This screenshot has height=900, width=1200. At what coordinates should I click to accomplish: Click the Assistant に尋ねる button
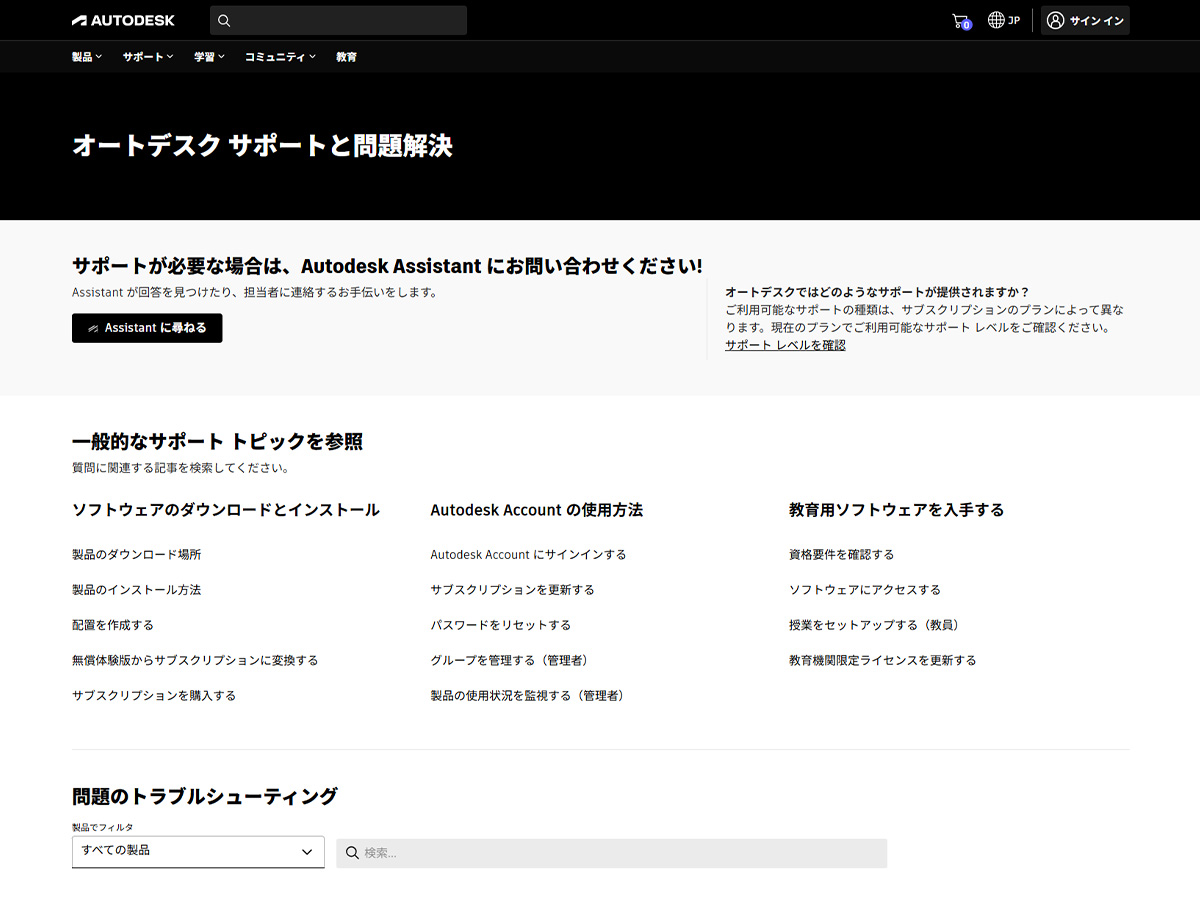(147, 327)
